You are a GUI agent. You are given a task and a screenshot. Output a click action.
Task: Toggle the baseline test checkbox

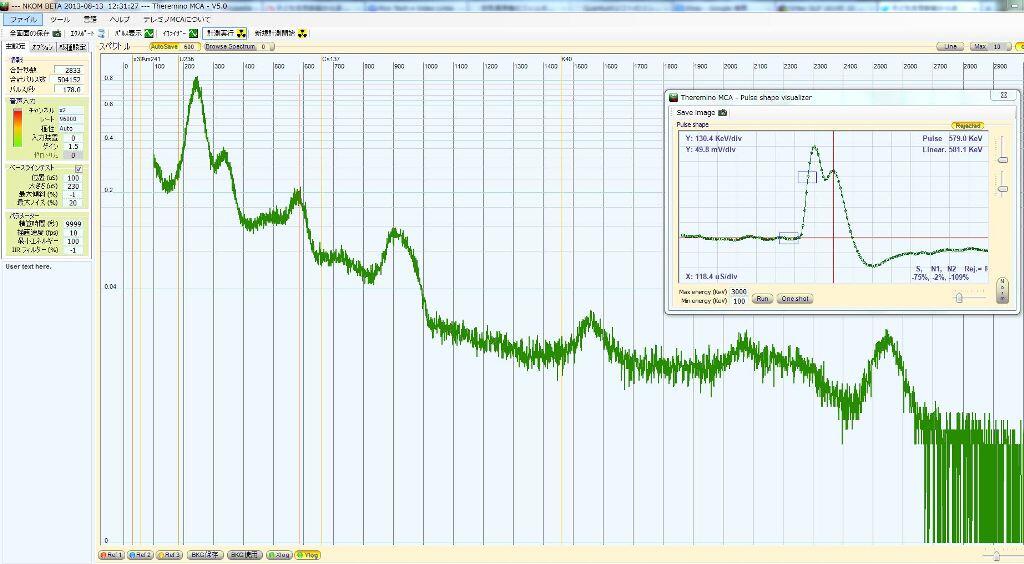79,168
